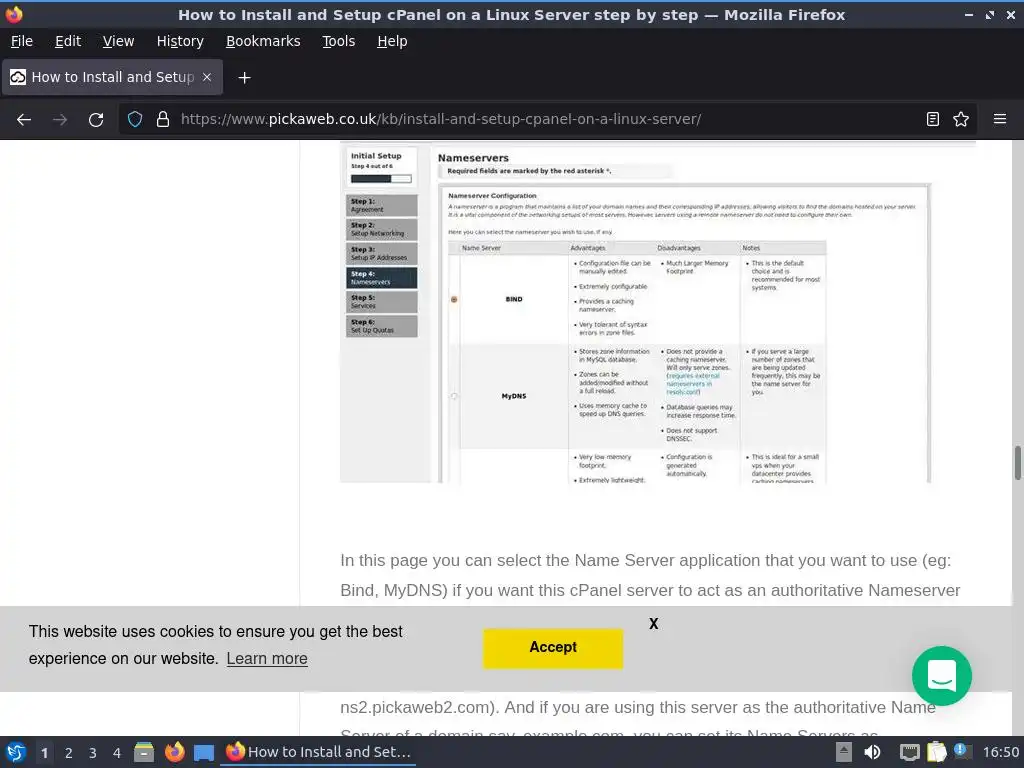Focus Firefox window from taskbar entry
The height and width of the screenshot is (768, 1024).
[319, 752]
